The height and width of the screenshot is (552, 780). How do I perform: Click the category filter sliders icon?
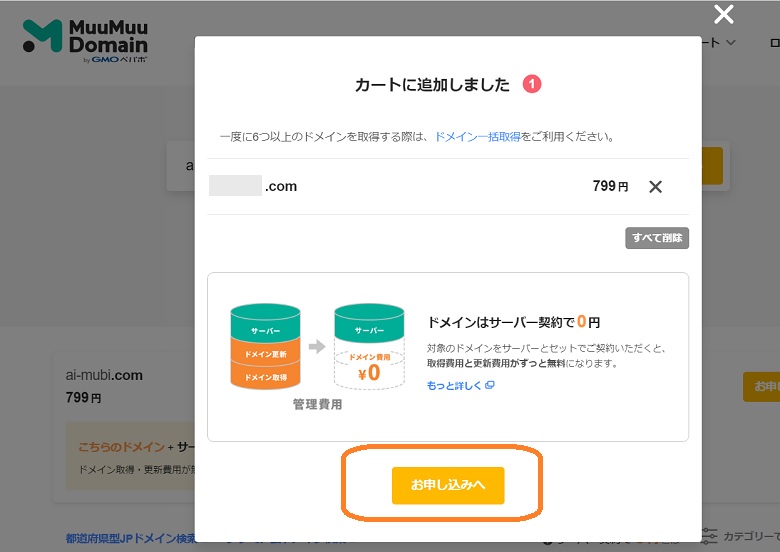[x=709, y=536]
